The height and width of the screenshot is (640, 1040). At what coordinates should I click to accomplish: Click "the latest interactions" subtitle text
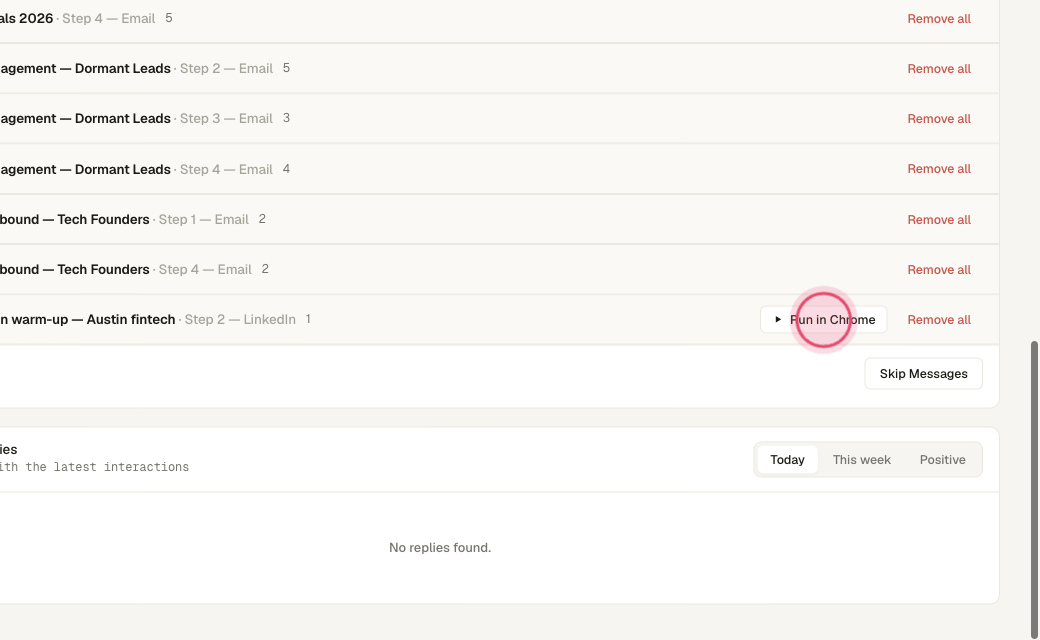point(107,467)
